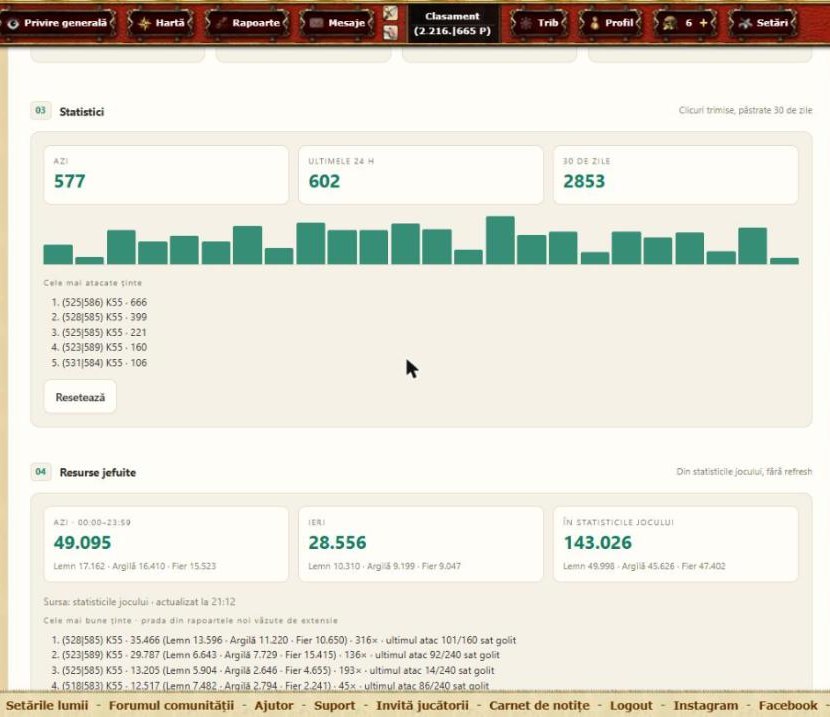This screenshot has height=717, width=830.
Task: Open the Hartă map page
Action: tap(160, 23)
